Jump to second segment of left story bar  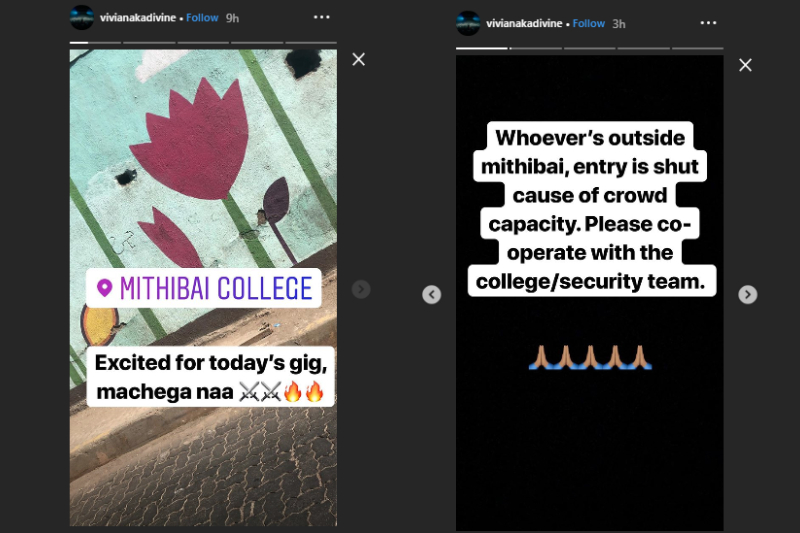pyautogui.click(x=150, y=42)
